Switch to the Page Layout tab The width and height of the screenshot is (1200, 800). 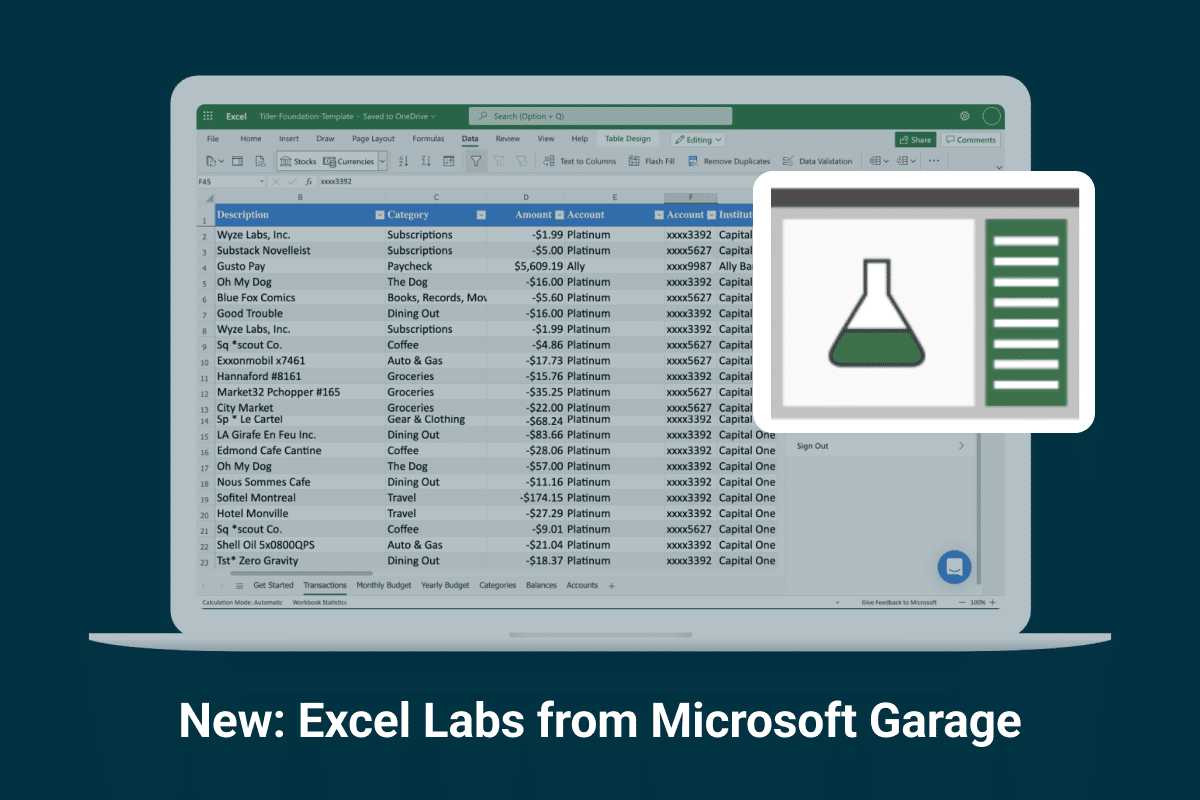(x=373, y=139)
